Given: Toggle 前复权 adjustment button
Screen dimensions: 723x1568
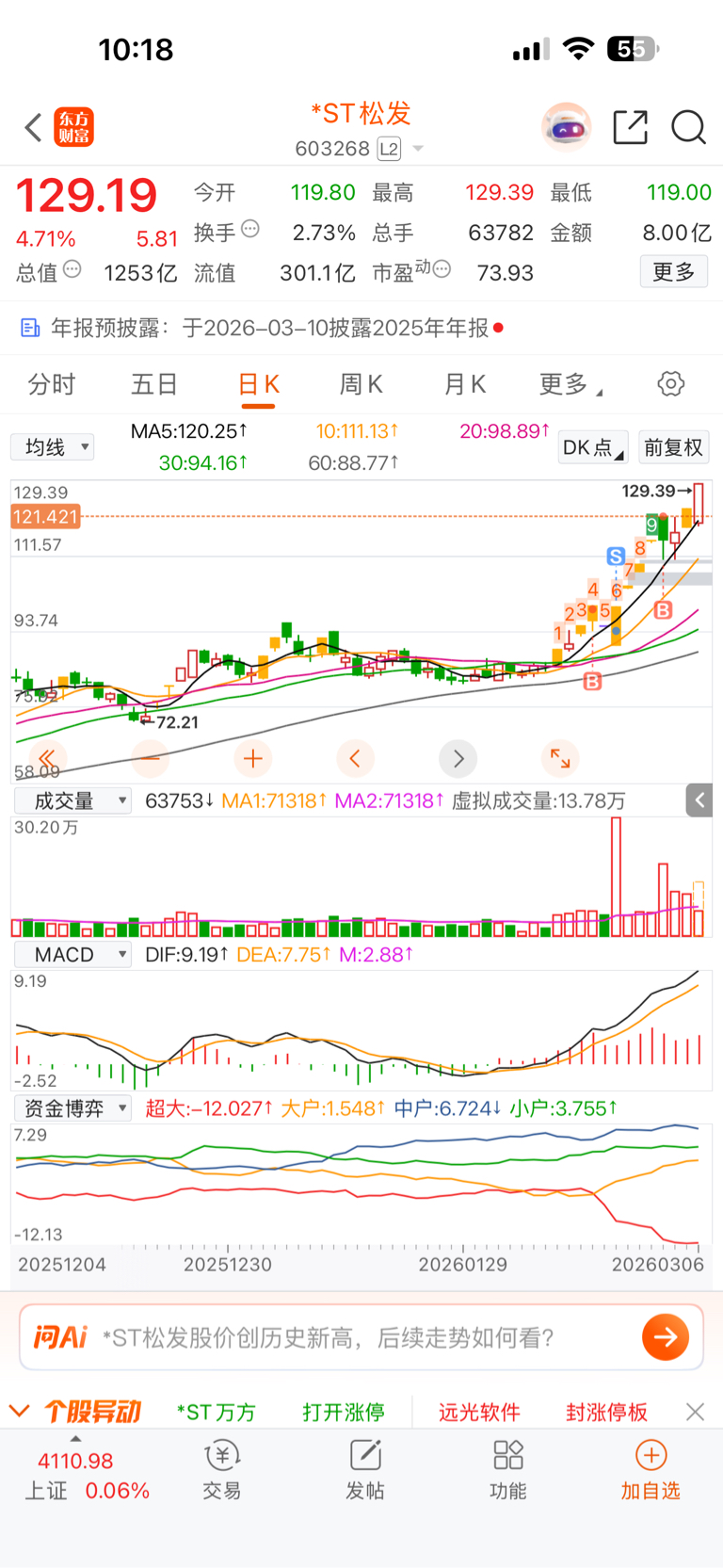Looking at the screenshot, I should pyautogui.click(x=674, y=447).
